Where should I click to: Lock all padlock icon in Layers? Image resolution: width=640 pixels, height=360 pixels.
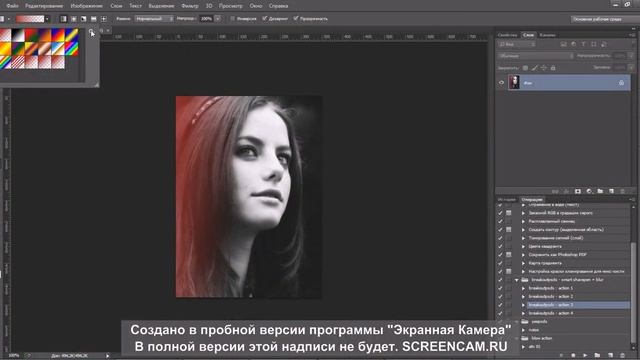553,68
